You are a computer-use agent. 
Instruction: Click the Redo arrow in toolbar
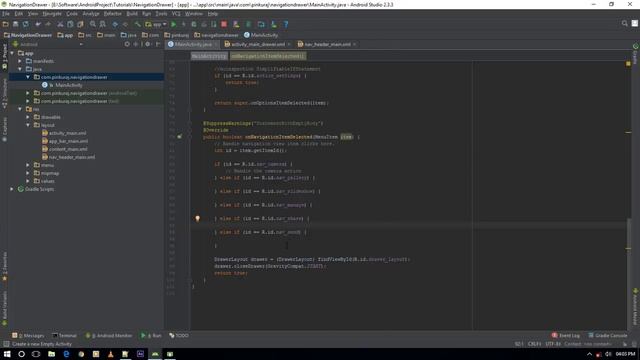click(48, 24)
